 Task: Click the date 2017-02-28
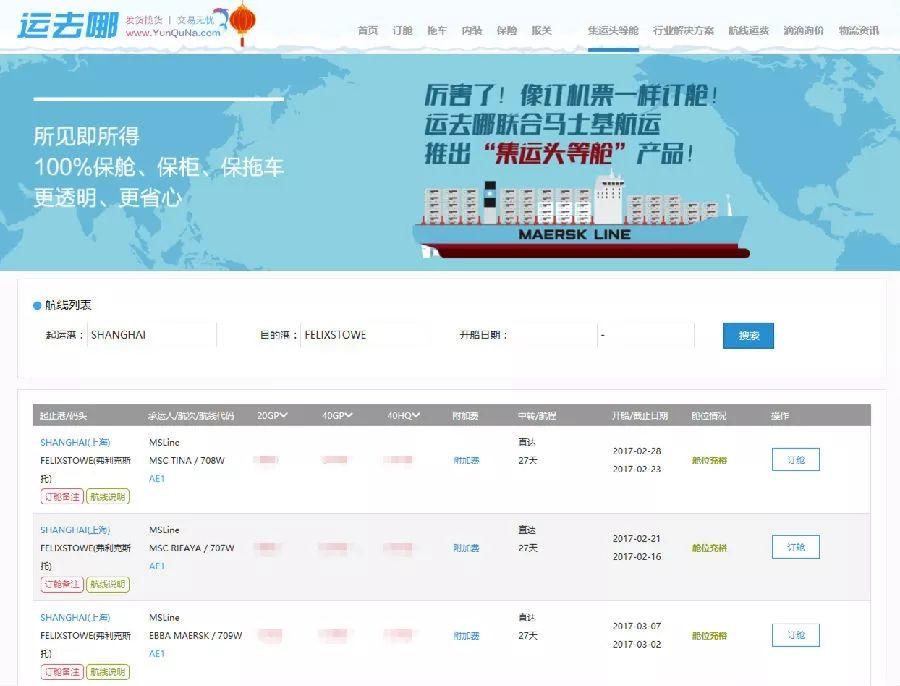[637, 451]
